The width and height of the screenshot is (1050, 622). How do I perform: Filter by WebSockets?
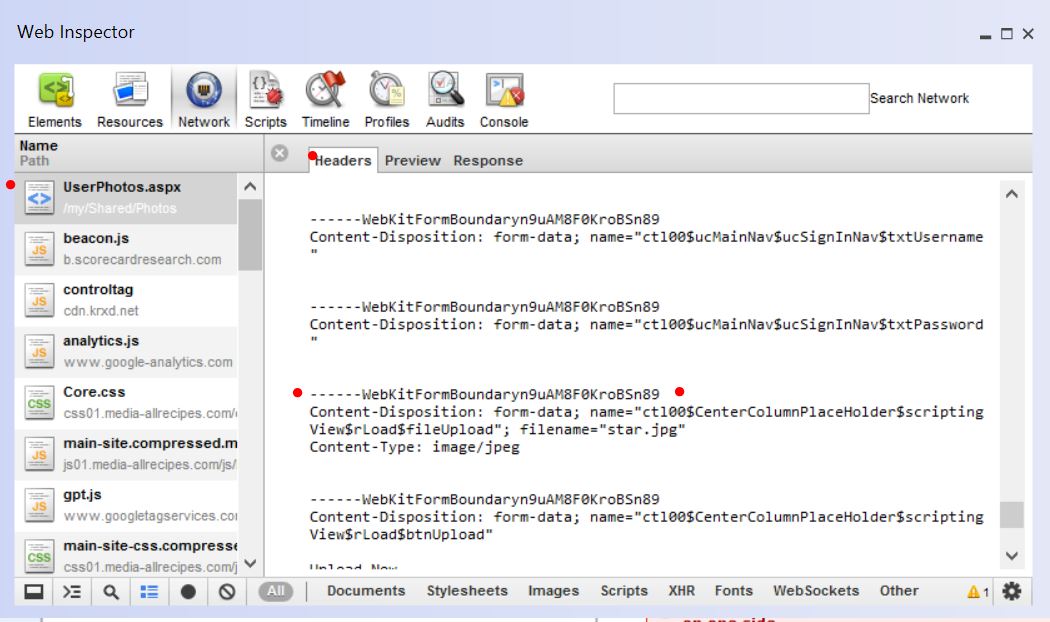coord(816,591)
